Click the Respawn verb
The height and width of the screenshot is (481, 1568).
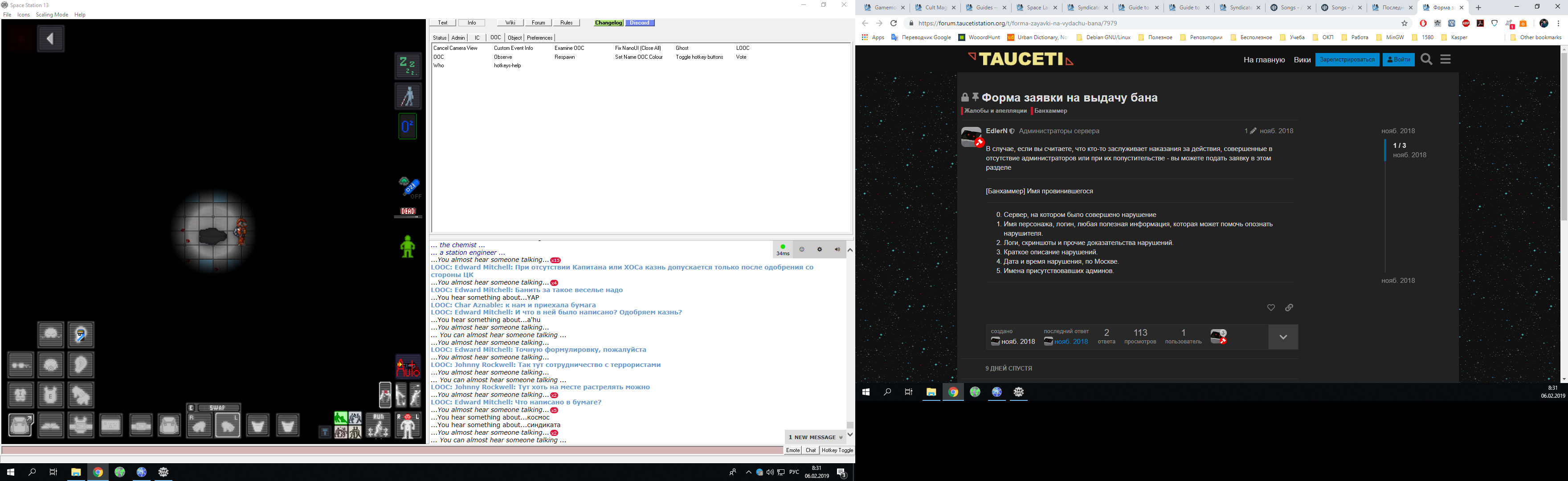coord(564,57)
